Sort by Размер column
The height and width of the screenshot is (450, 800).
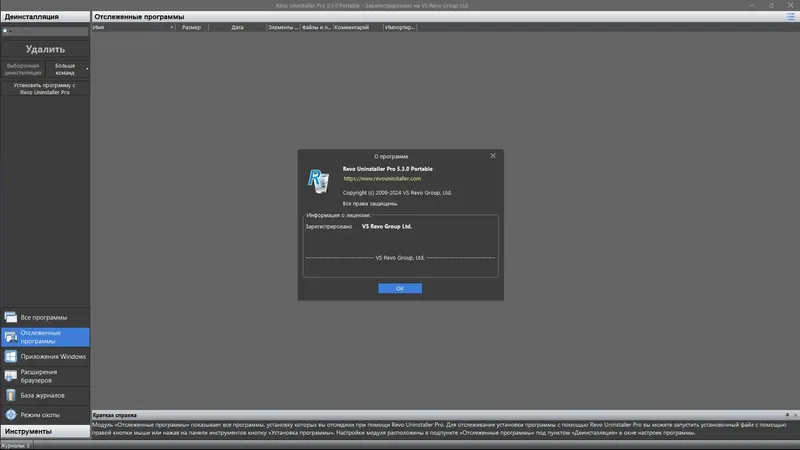click(x=192, y=28)
